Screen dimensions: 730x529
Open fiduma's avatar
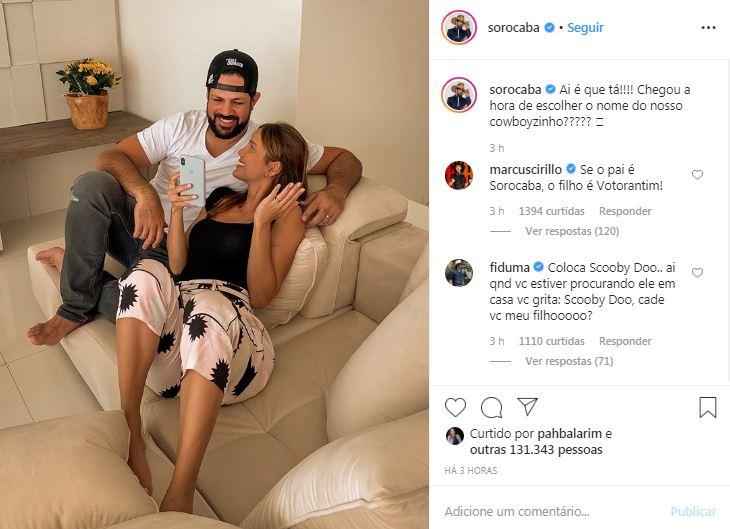(x=459, y=273)
